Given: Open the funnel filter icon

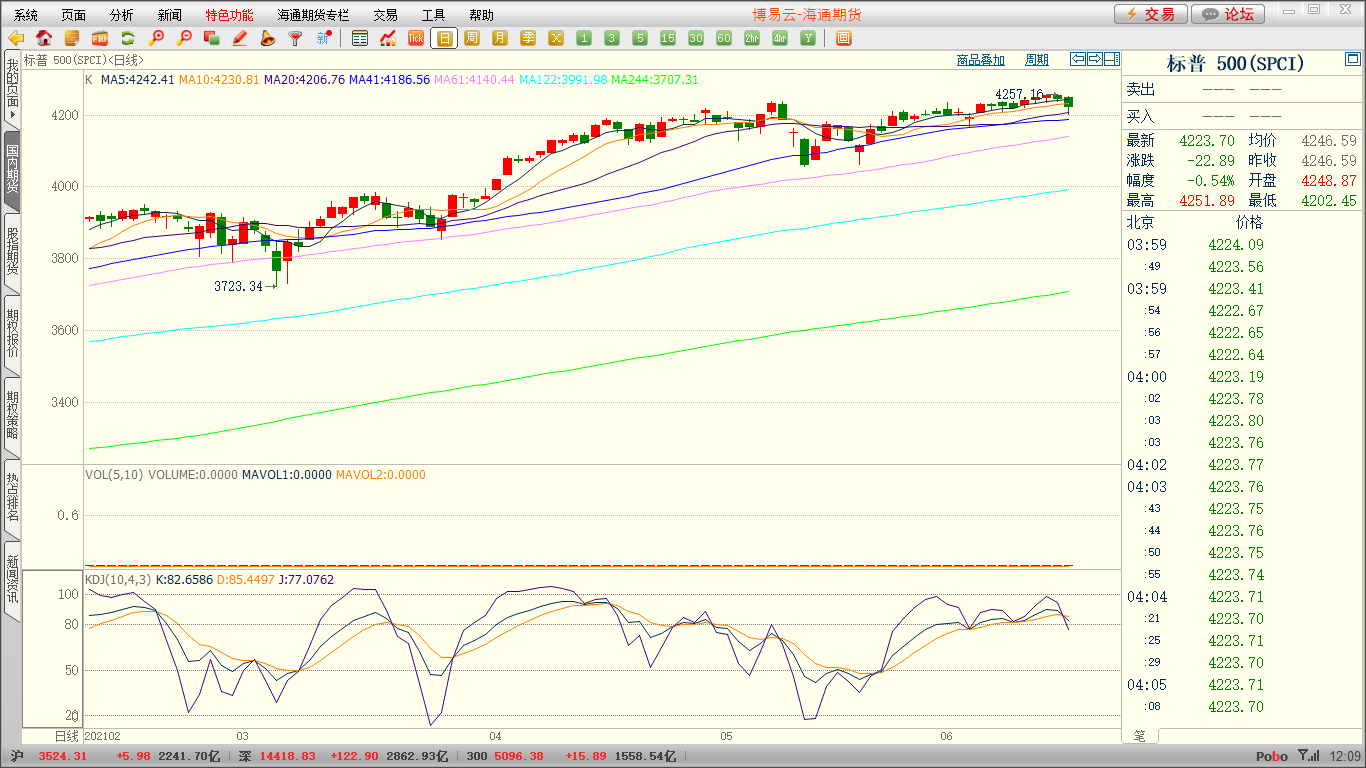Looking at the screenshot, I should point(295,39).
